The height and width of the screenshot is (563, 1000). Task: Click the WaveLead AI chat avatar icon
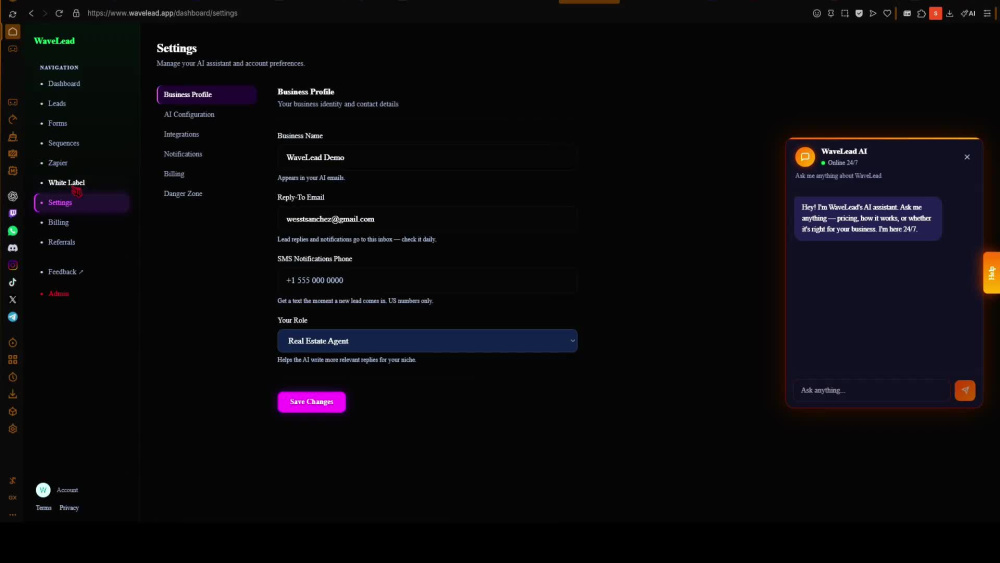pos(805,157)
